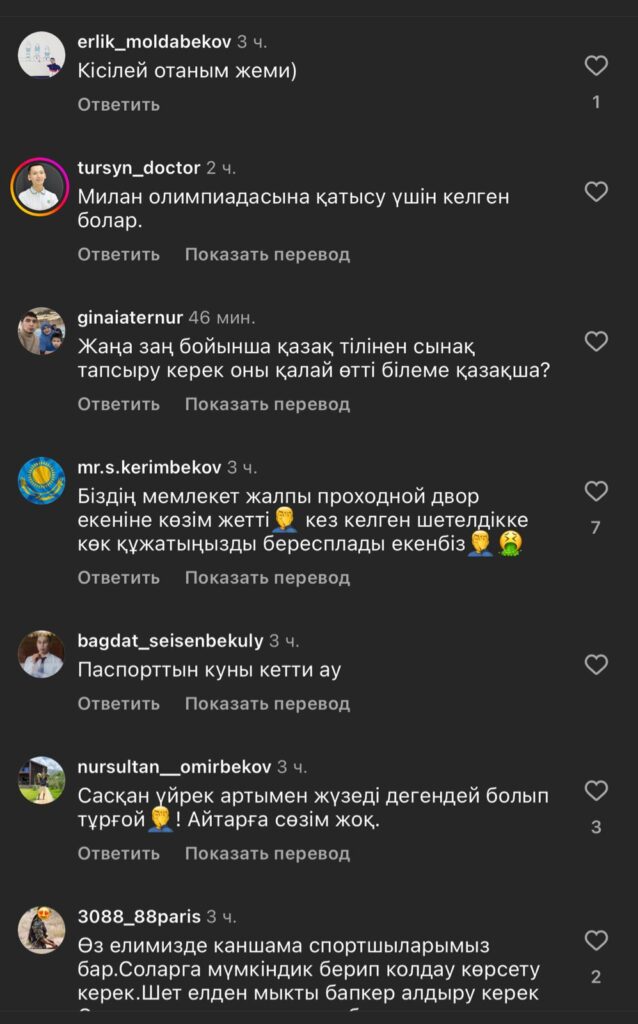This screenshot has height=1024, width=638.
Task: Reply to erlik_moldabekov's comment
Action: click(x=118, y=104)
